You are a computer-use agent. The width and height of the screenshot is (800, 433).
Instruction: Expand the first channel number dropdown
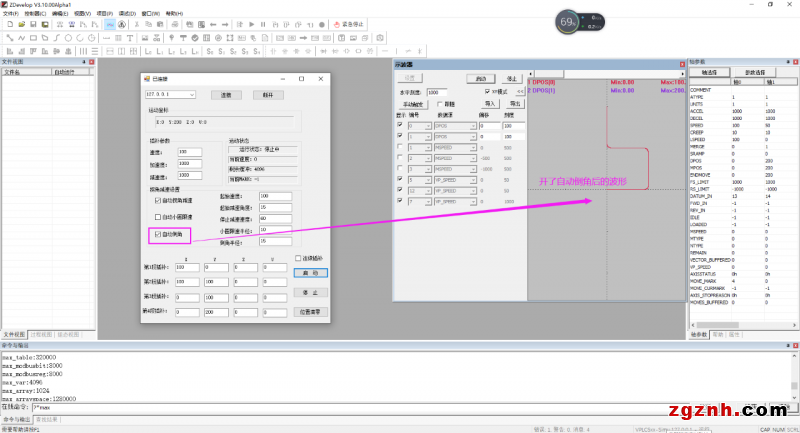pos(417,126)
